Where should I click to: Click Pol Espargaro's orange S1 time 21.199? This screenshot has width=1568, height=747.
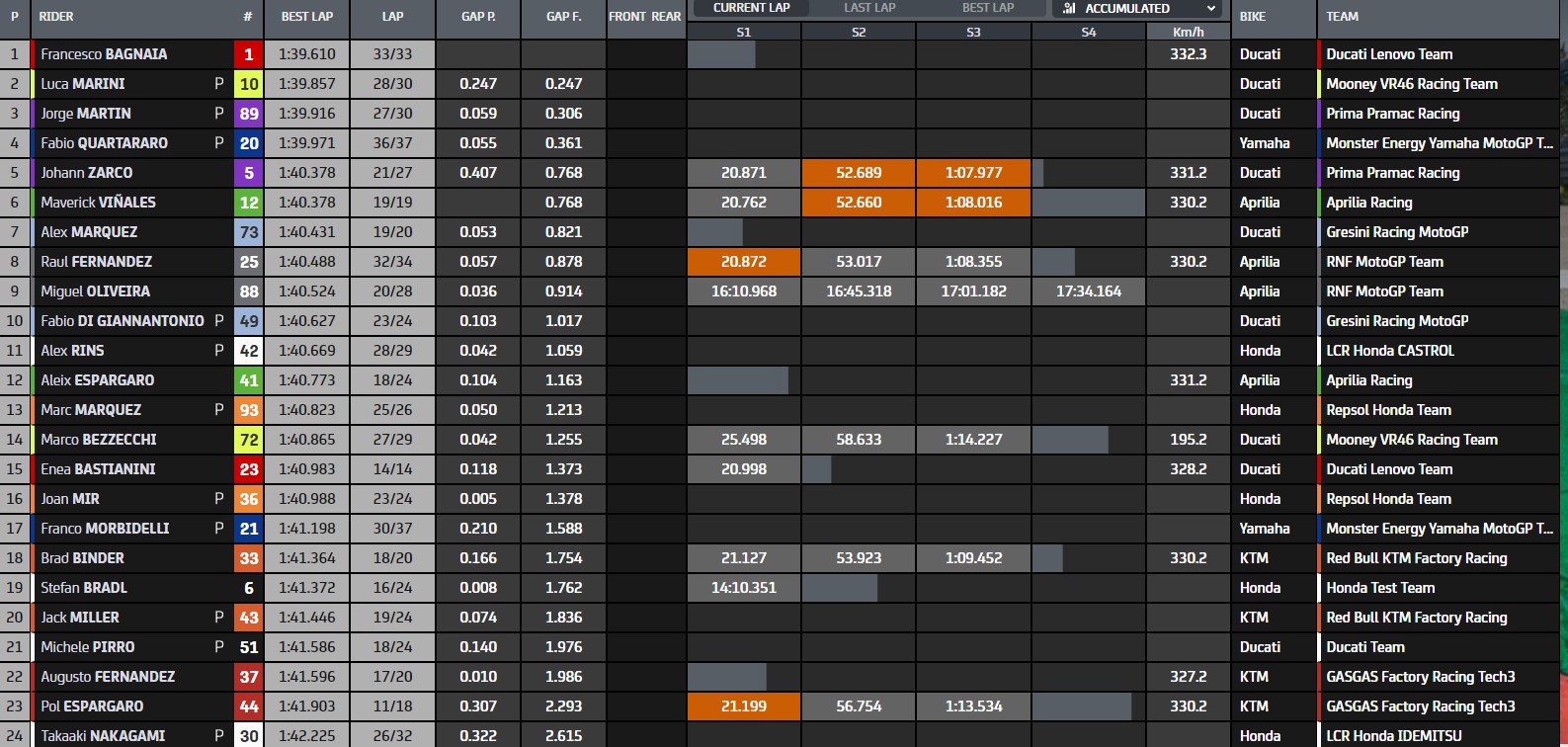click(x=744, y=706)
